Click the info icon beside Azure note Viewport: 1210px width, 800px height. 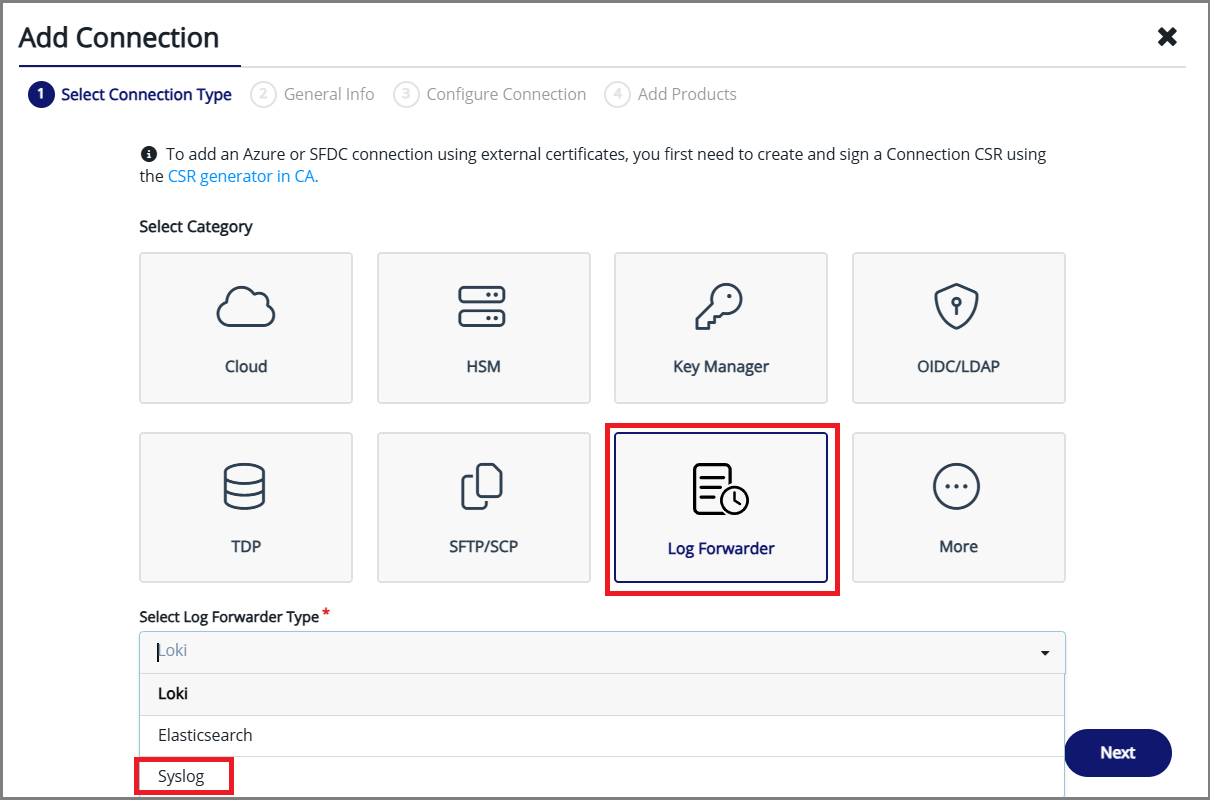(x=149, y=155)
